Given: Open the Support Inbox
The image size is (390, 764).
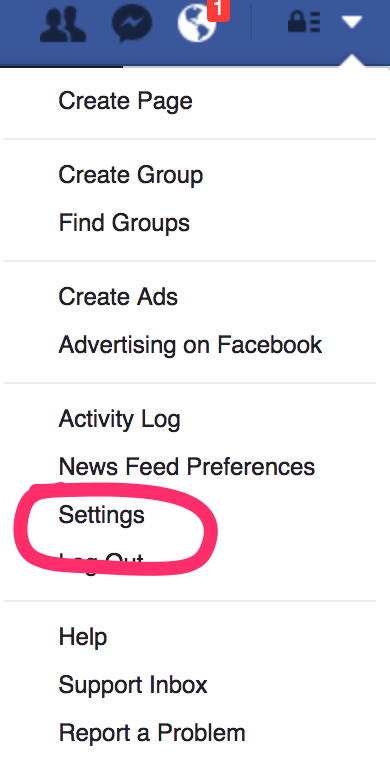Looking at the screenshot, I should pyautogui.click(x=133, y=685).
